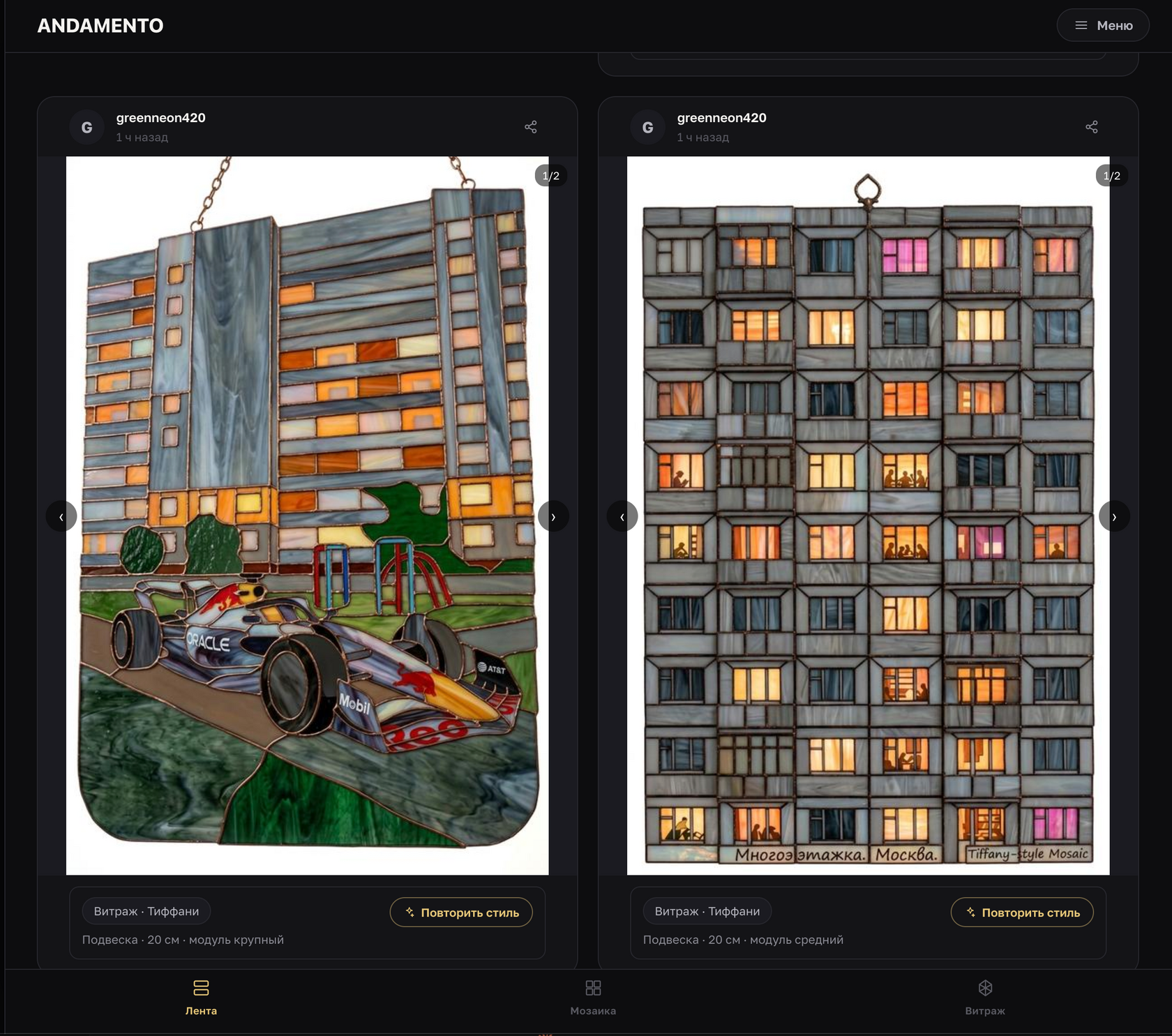Click the text 'Подвеска · 20 см · модуль крупный'
The width and height of the screenshot is (1172, 1036).
click(x=183, y=940)
